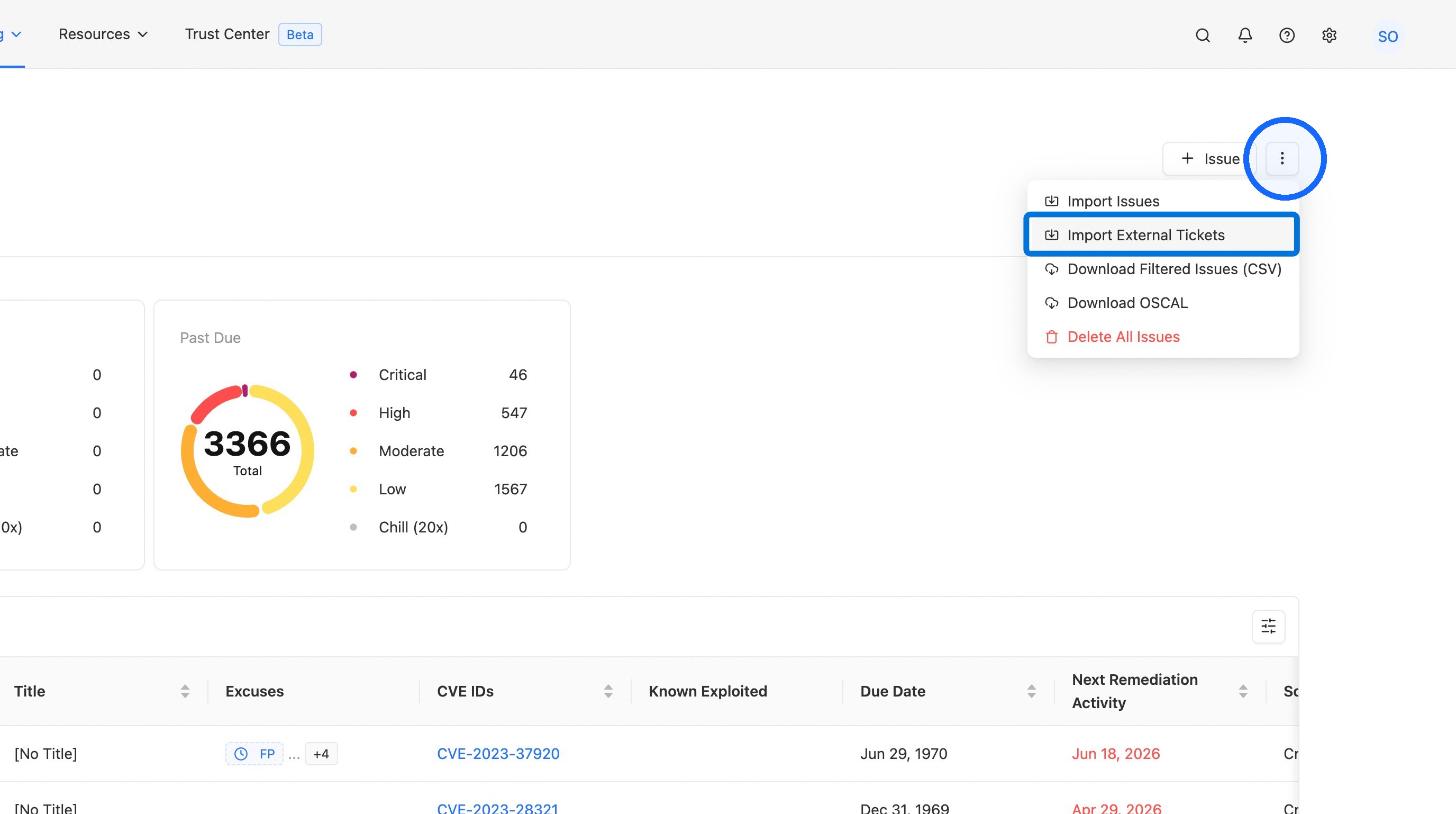Open table column settings sliders icon

pos(1268,626)
